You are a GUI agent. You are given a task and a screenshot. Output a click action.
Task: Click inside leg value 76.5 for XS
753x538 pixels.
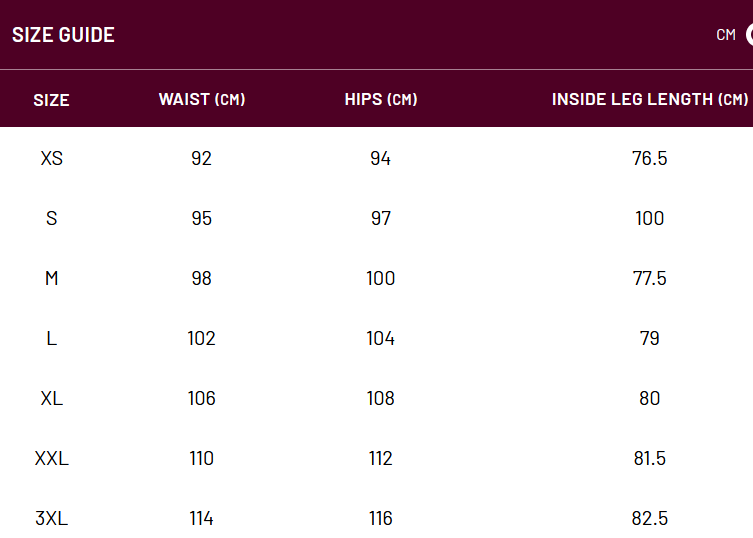[x=649, y=158]
